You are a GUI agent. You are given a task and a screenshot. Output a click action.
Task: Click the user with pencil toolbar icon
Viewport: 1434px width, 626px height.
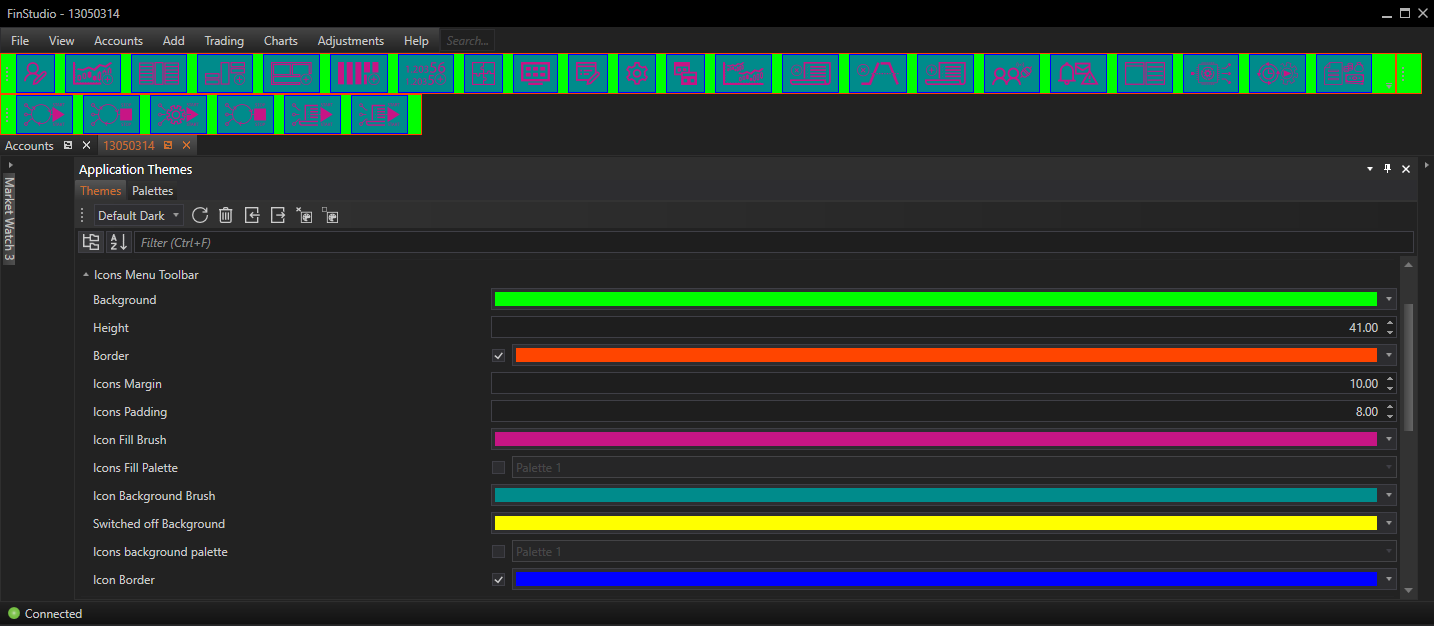[x=35, y=73]
